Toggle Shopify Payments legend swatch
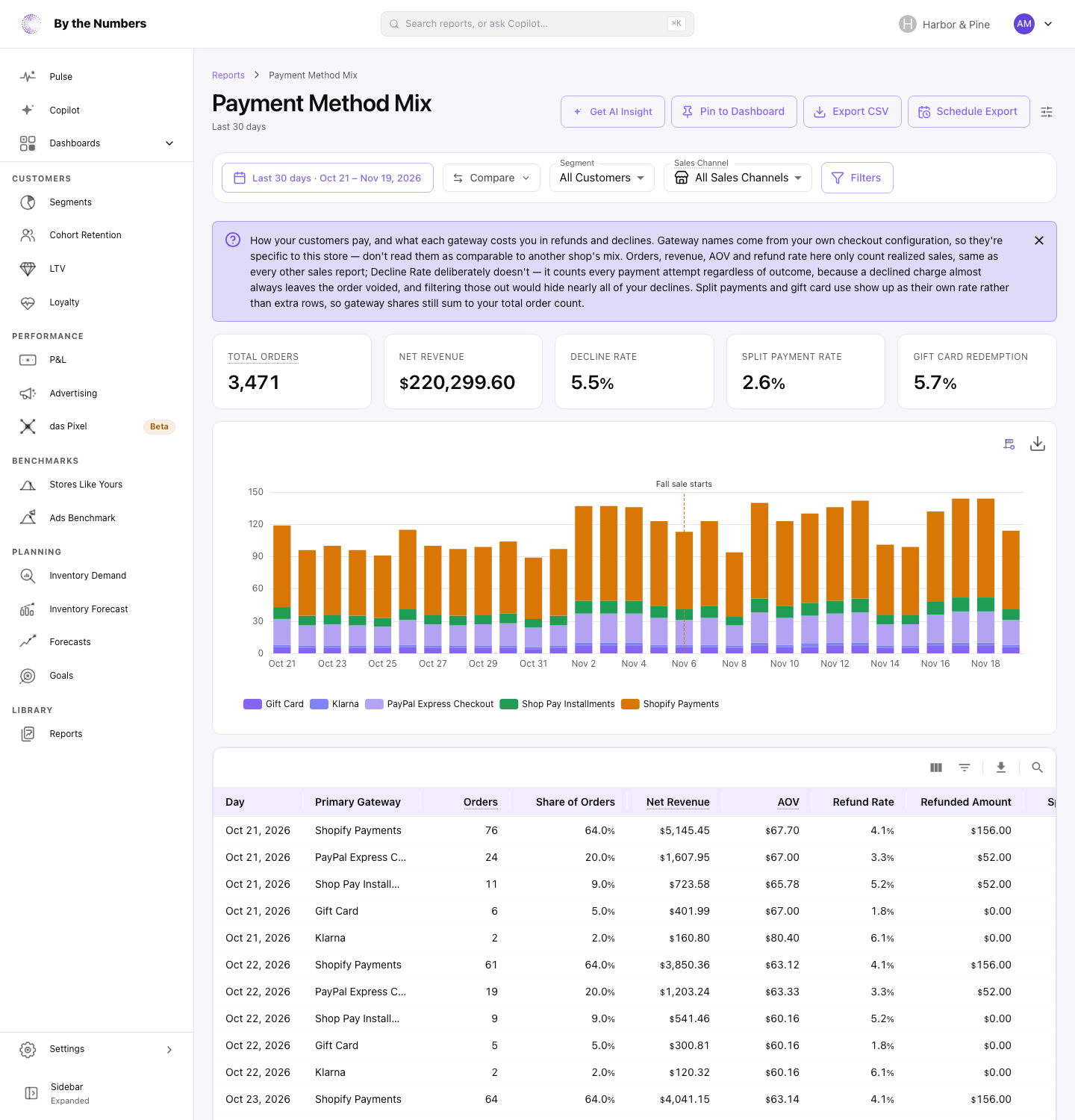1075x1120 pixels. pos(630,704)
